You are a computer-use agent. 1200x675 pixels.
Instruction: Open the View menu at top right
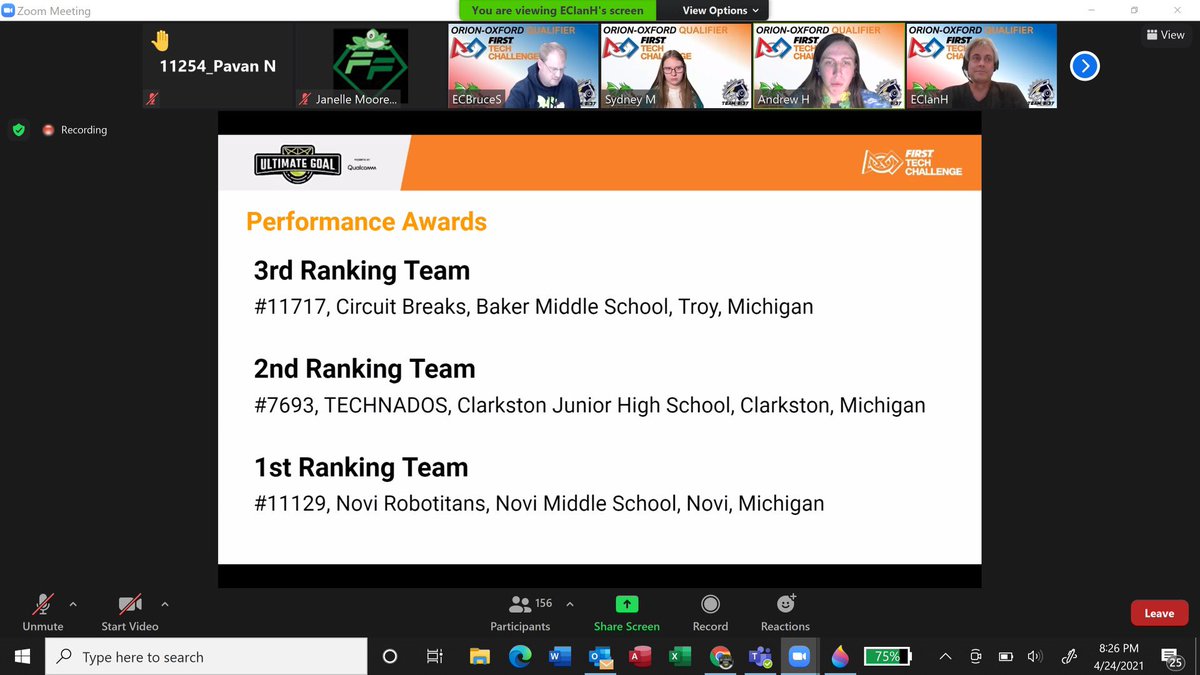(x=1165, y=34)
